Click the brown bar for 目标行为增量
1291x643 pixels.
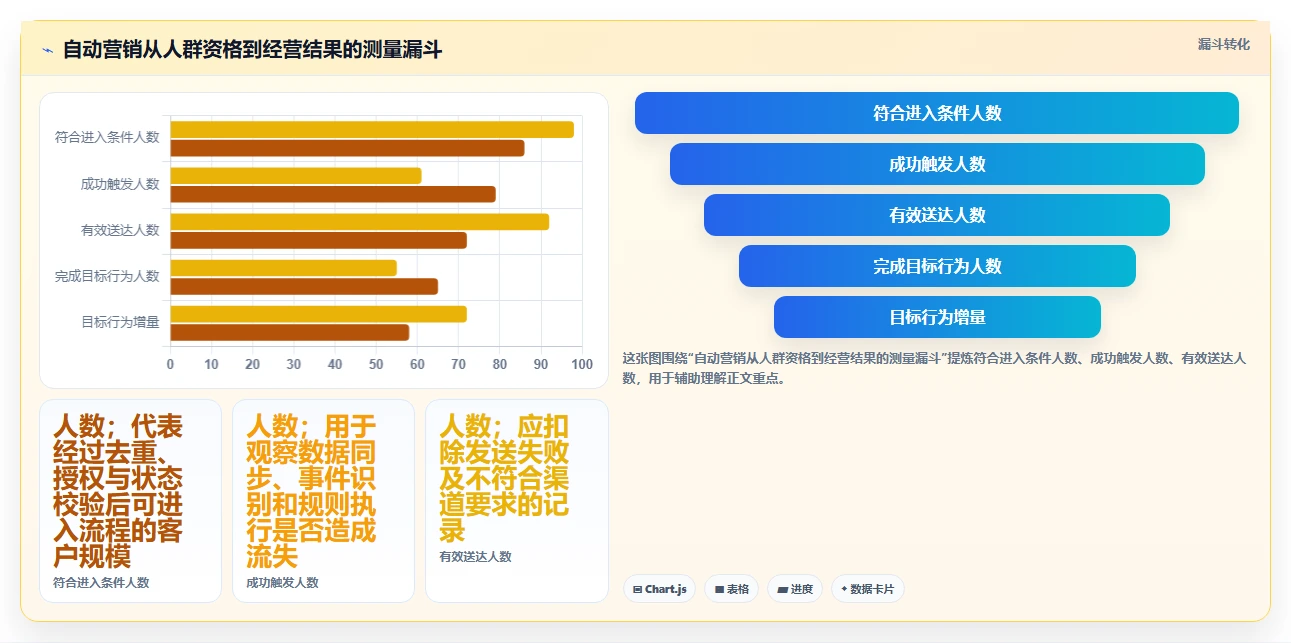tap(290, 332)
